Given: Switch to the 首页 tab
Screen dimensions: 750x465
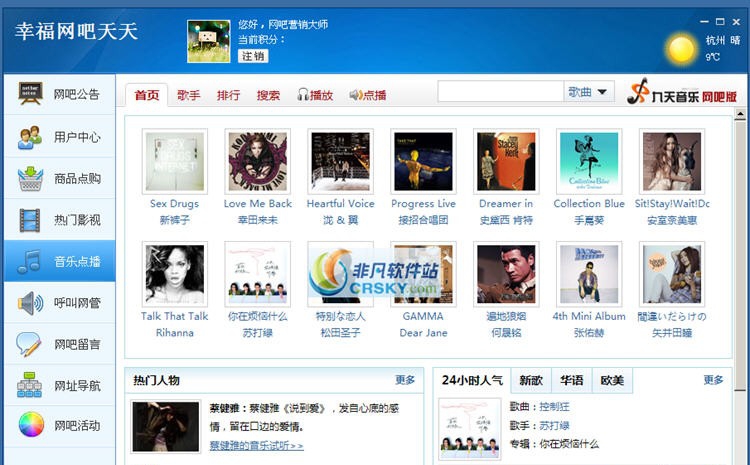Looking at the screenshot, I should (x=147, y=95).
